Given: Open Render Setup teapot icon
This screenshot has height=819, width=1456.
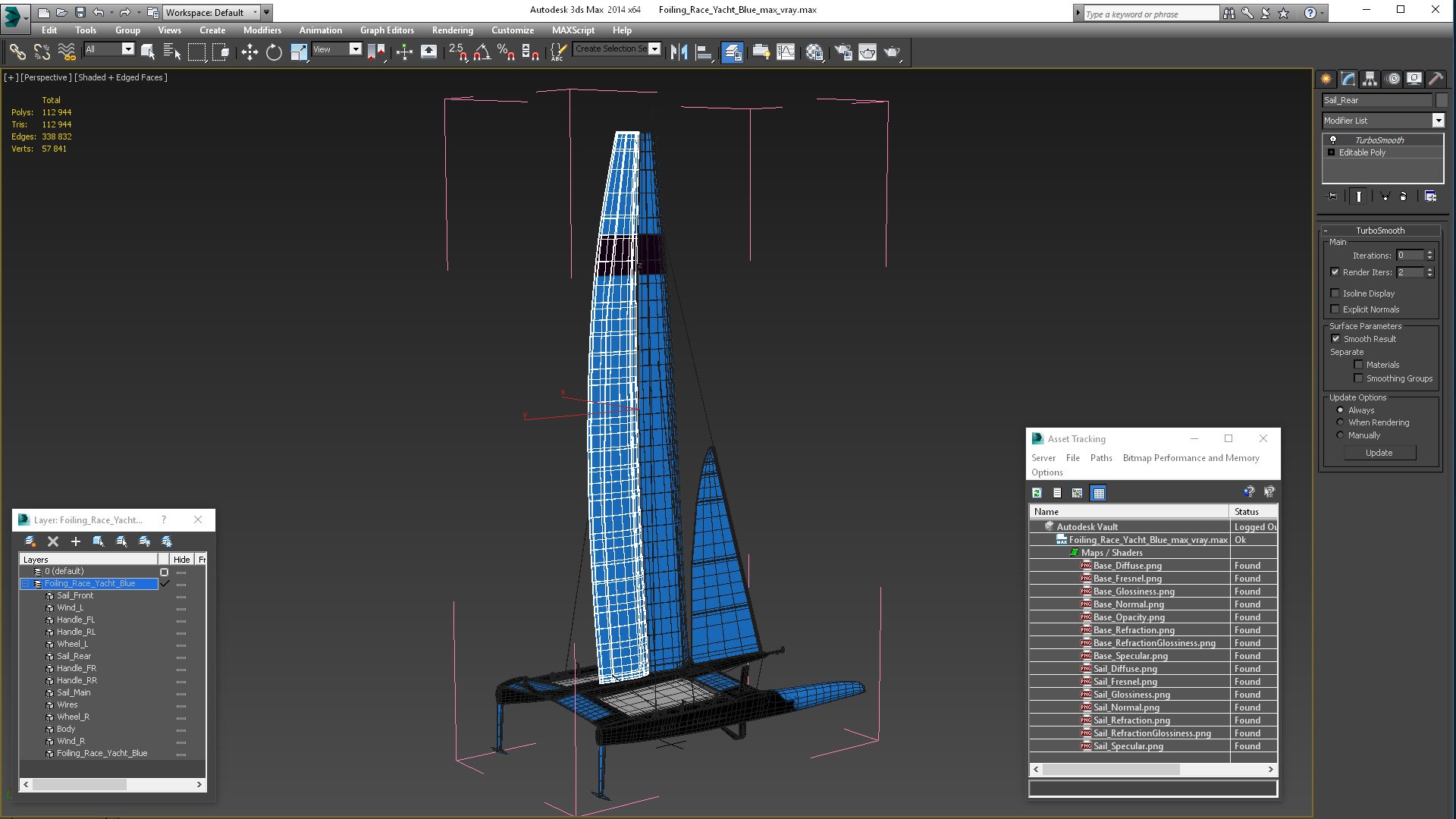Looking at the screenshot, I should click(x=843, y=52).
